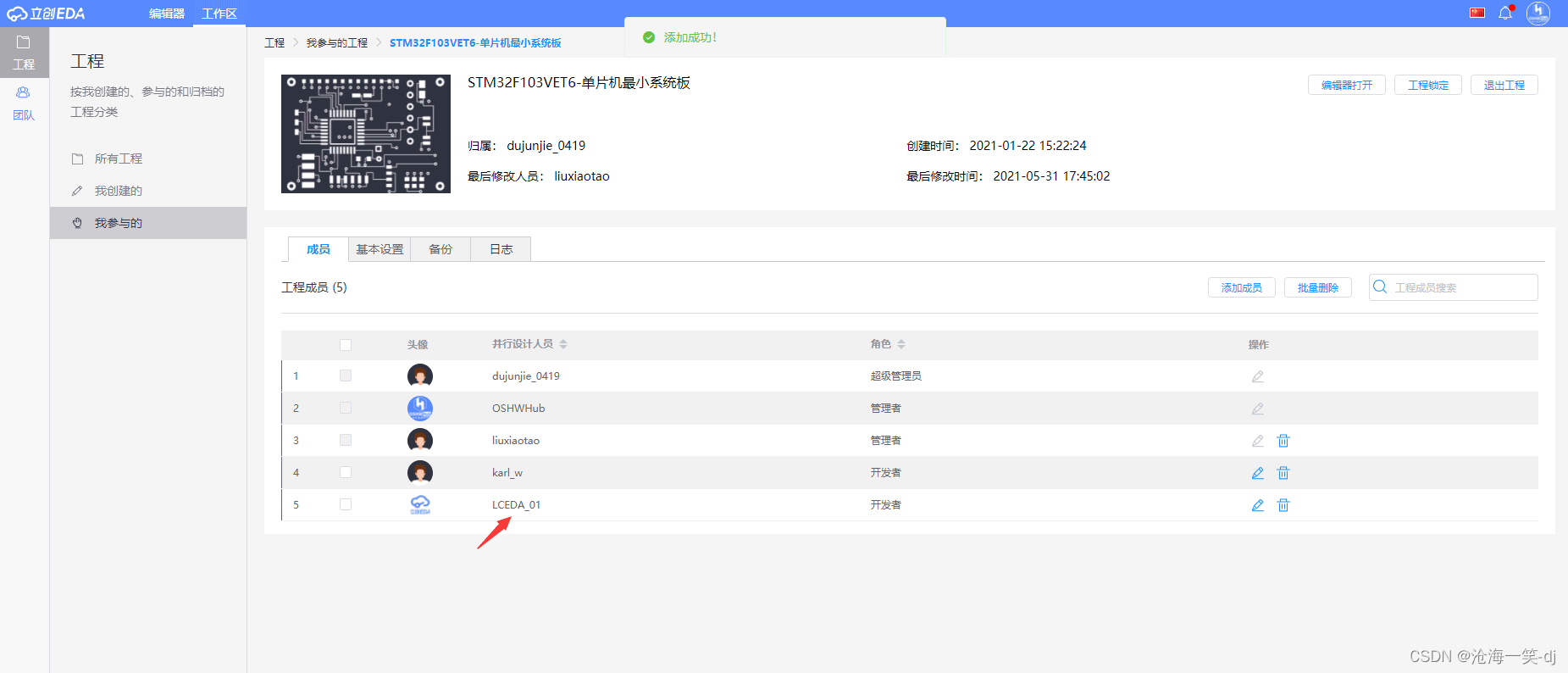This screenshot has width=1568, height=673.
Task: Open the 工程 sidebar section
Action: click(24, 53)
